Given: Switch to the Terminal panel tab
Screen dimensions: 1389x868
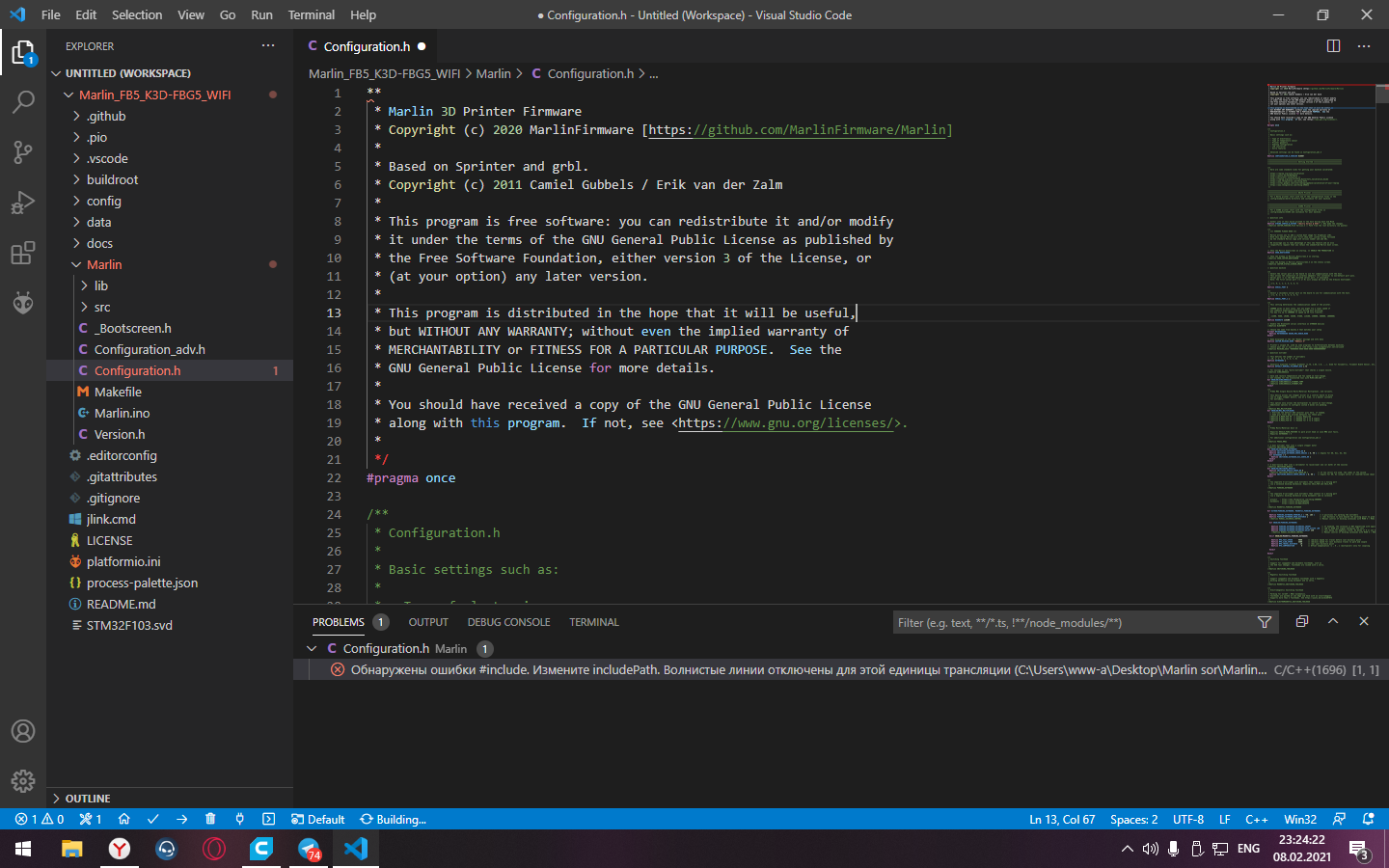Looking at the screenshot, I should pos(593,622).
